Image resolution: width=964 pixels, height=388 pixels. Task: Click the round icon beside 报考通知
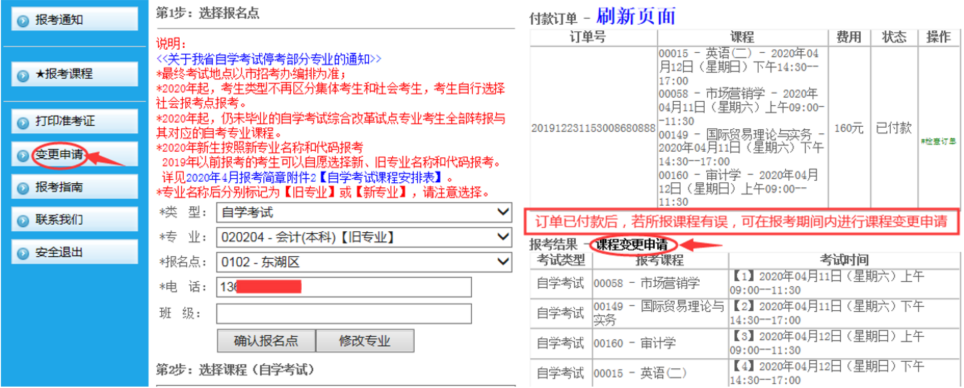point(23,20)
